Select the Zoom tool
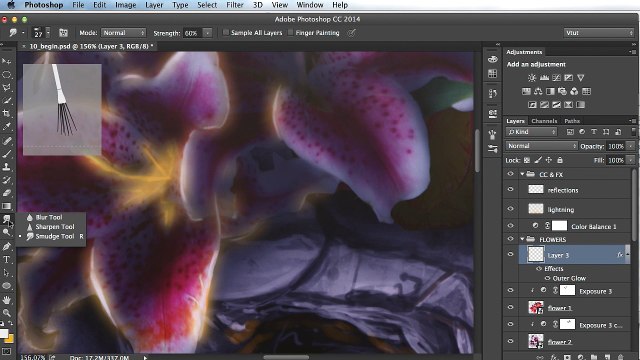This screenshot has height=360, width=640. point(7,313)
